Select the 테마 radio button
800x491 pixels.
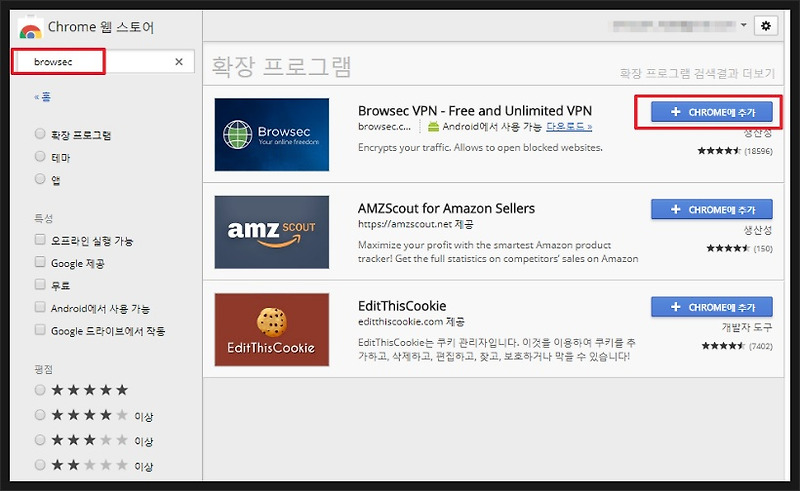(x=40, y=157)
